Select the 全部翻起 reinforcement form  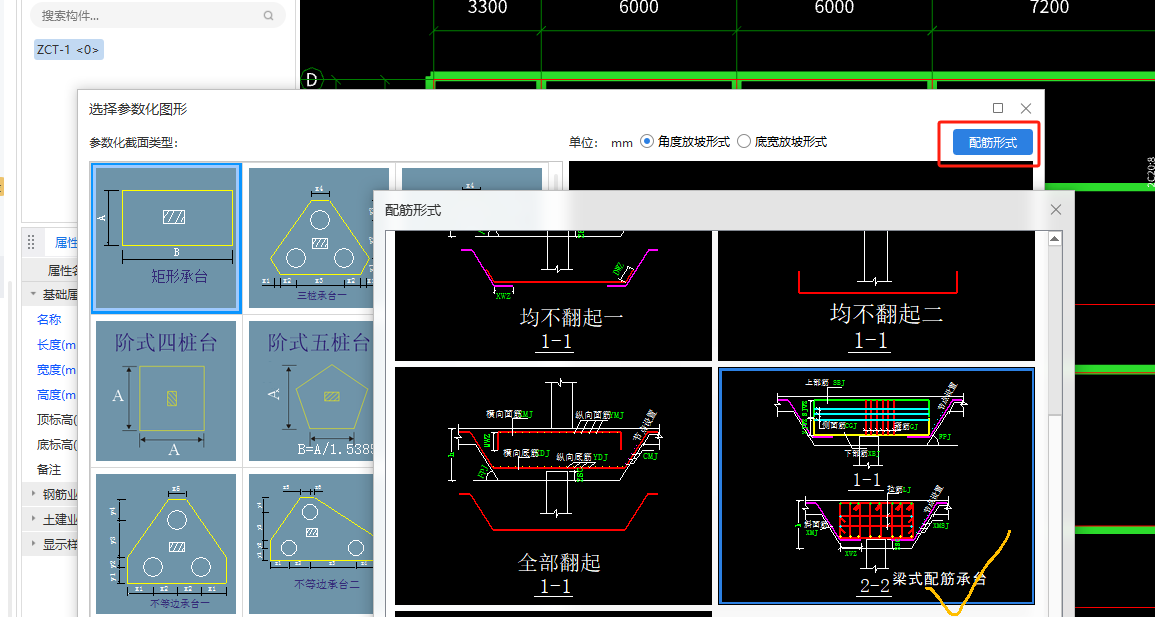(x=553, y=486)
